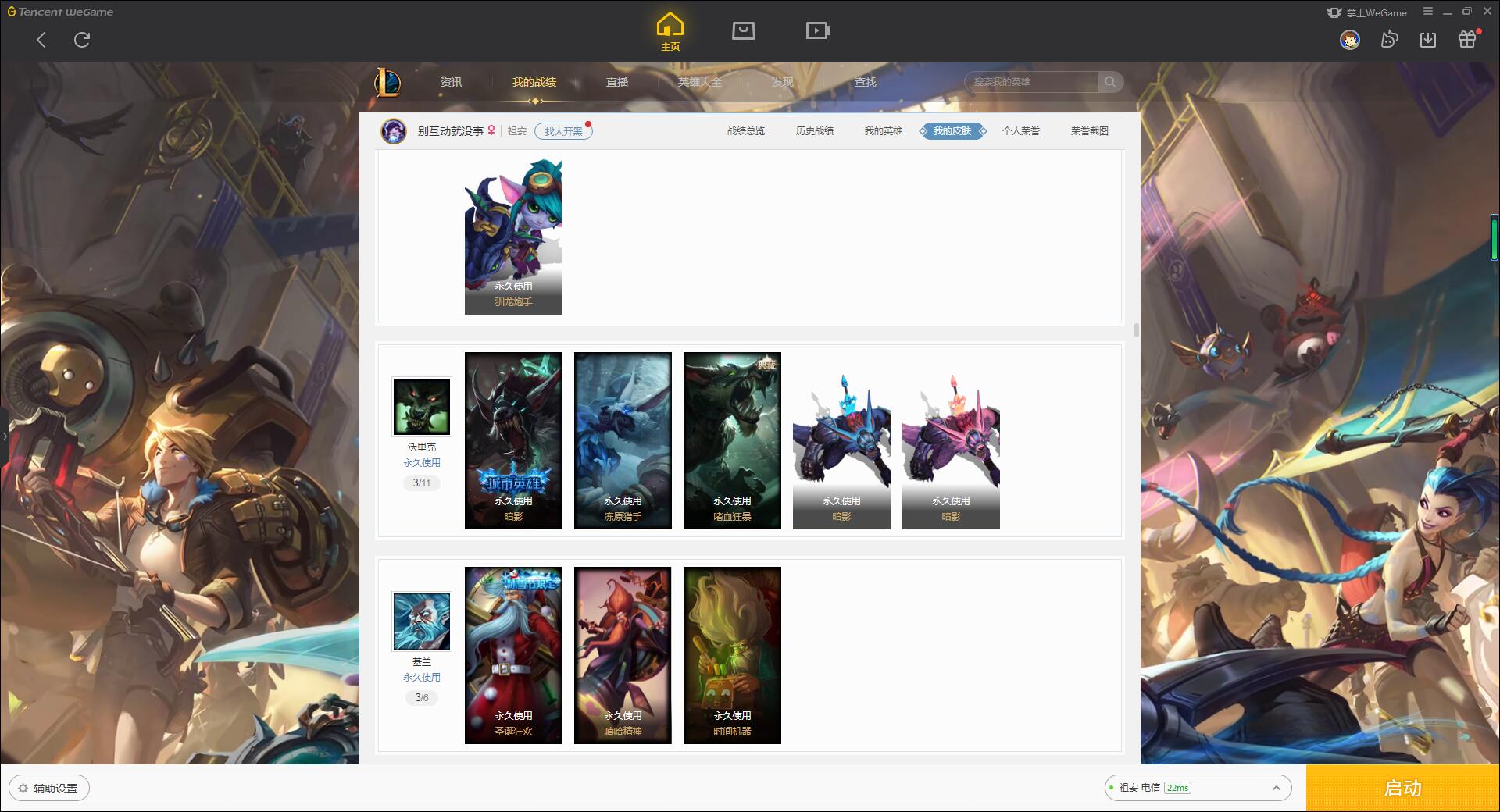This screenshot has width=1500, height=812.
Task: Minimize the WeGame window
Action: (1448, 12)
